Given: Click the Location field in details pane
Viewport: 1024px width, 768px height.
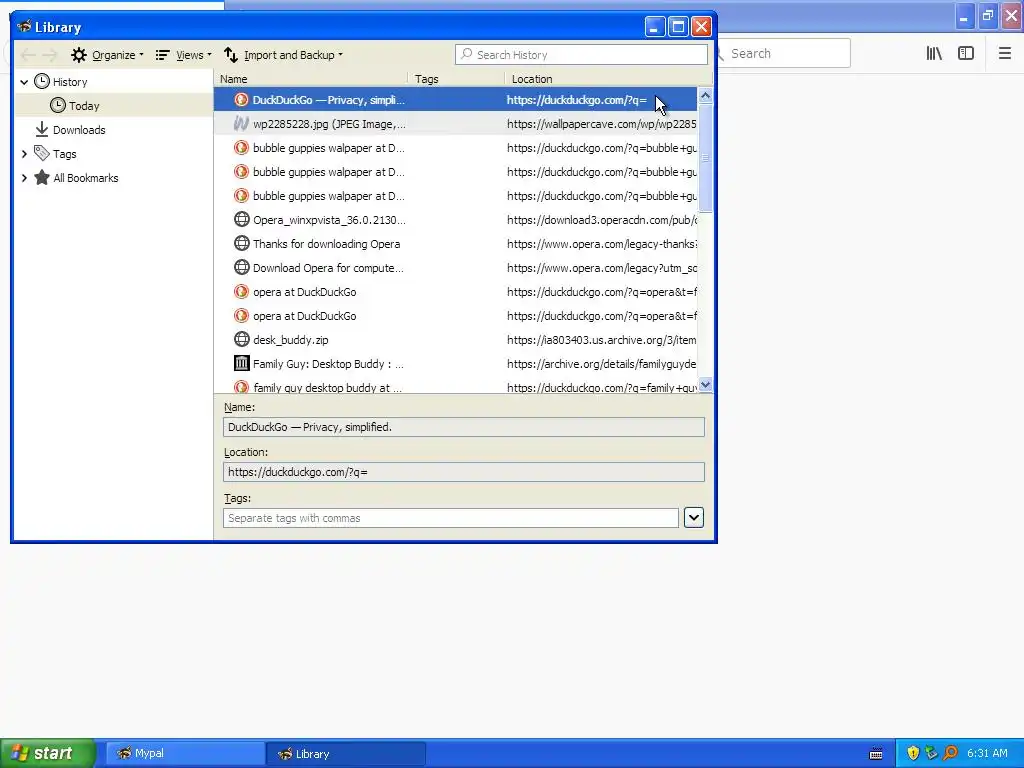Looking at the screenshot, I should [464, 472].
